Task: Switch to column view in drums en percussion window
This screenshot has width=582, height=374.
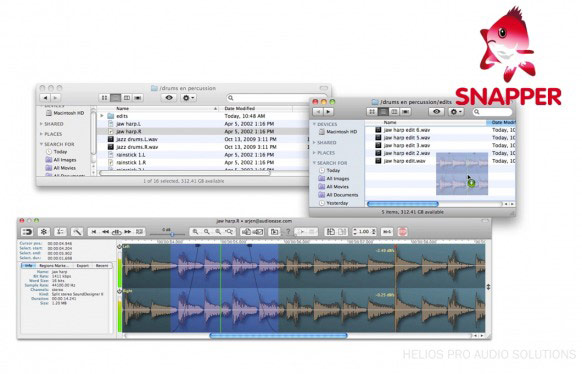Action: pos(127,98)
